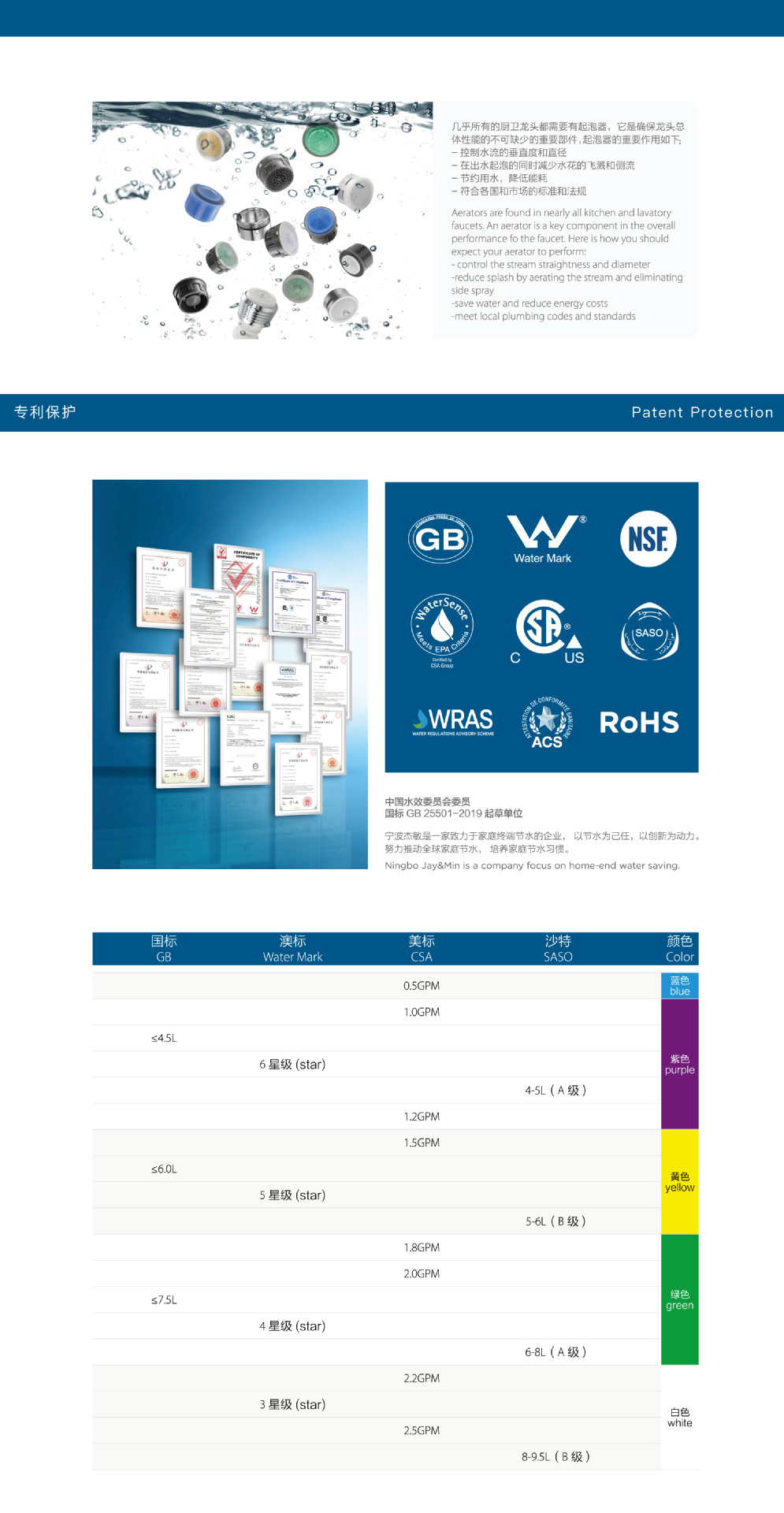This screenshot has width=784, height=1513.
Task: Click the ≤7.5L cell
Action: pyautogui.click(x=164, y=1299)
